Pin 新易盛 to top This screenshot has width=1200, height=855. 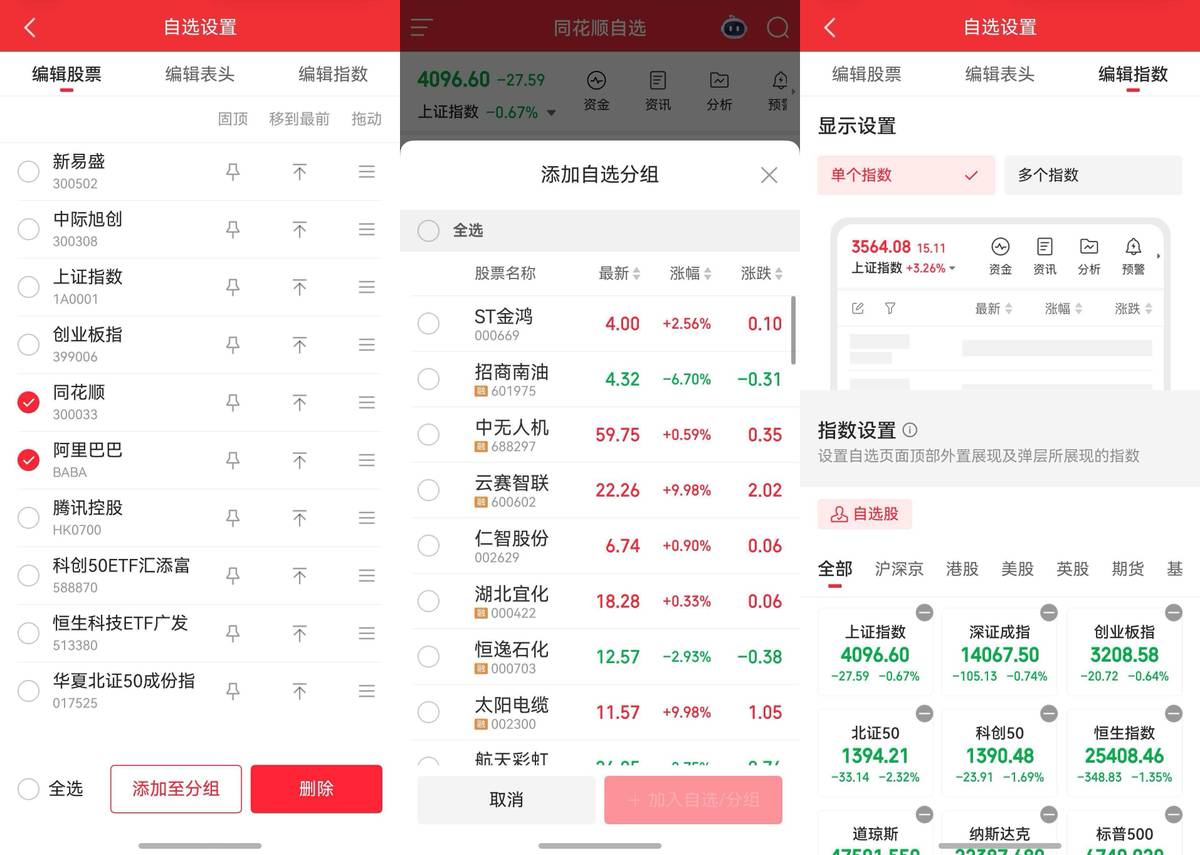tap(233, 172)
